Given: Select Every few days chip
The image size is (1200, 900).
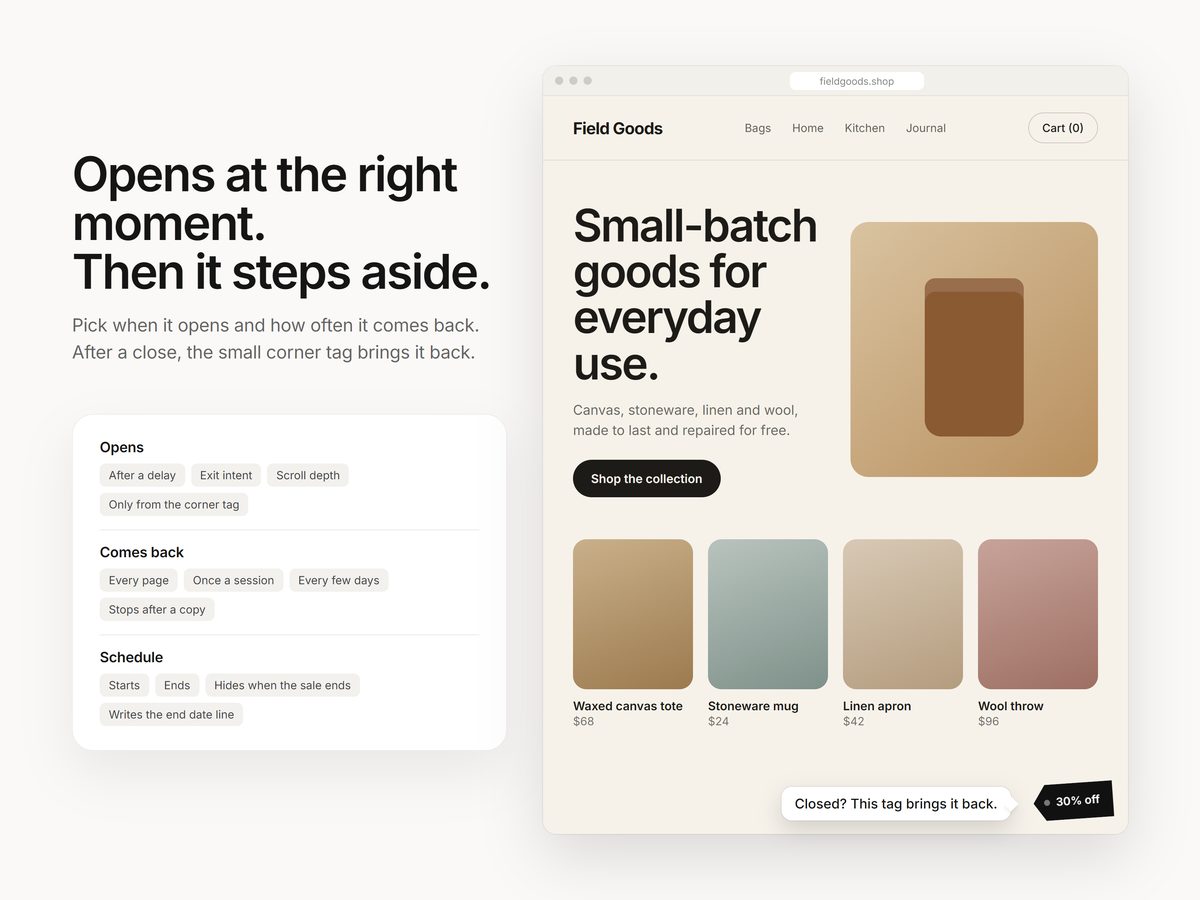Looking at the screenshot, I should point(339,581).
